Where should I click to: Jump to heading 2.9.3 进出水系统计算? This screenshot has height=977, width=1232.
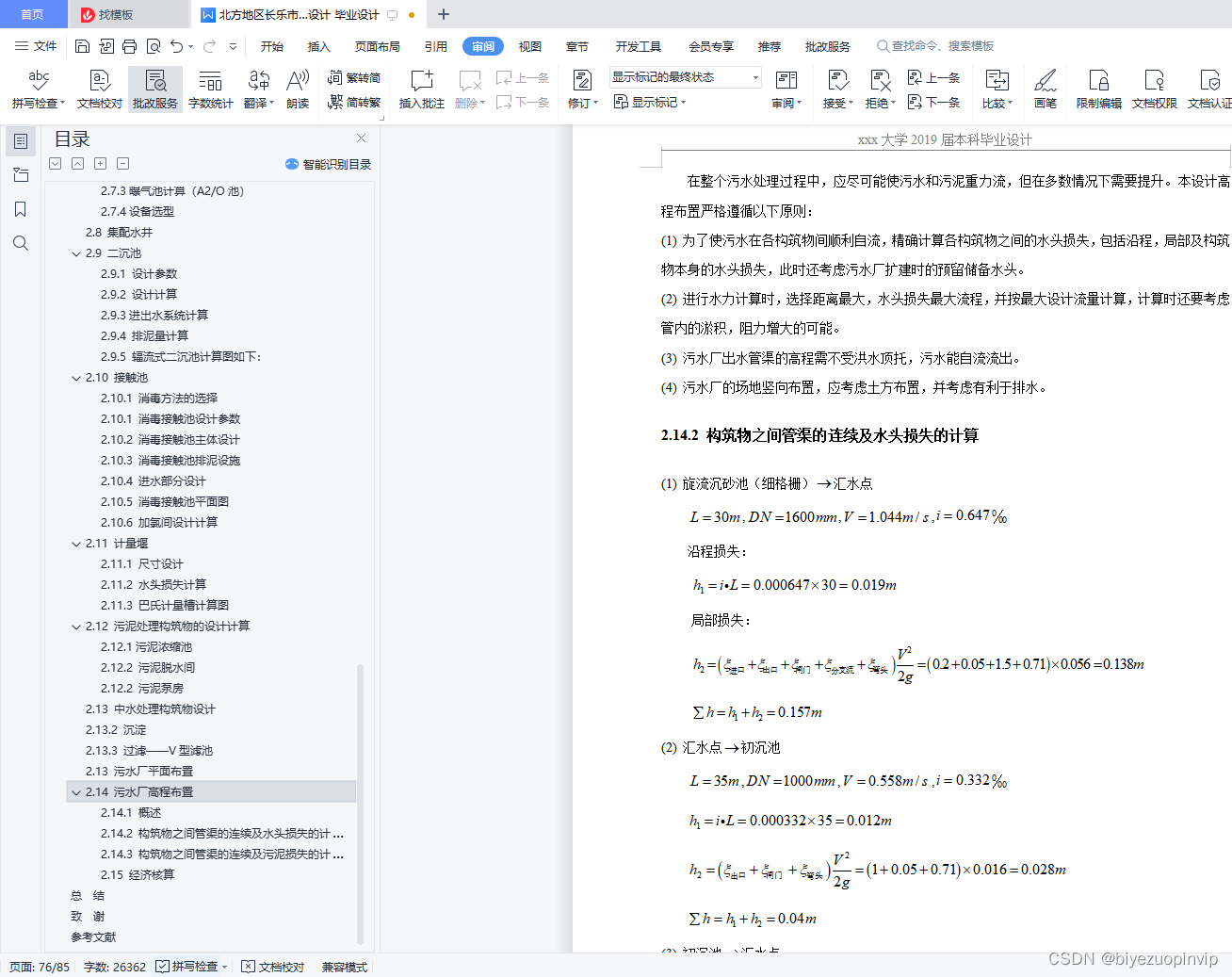pyautogui.click(x=154, y=316)
